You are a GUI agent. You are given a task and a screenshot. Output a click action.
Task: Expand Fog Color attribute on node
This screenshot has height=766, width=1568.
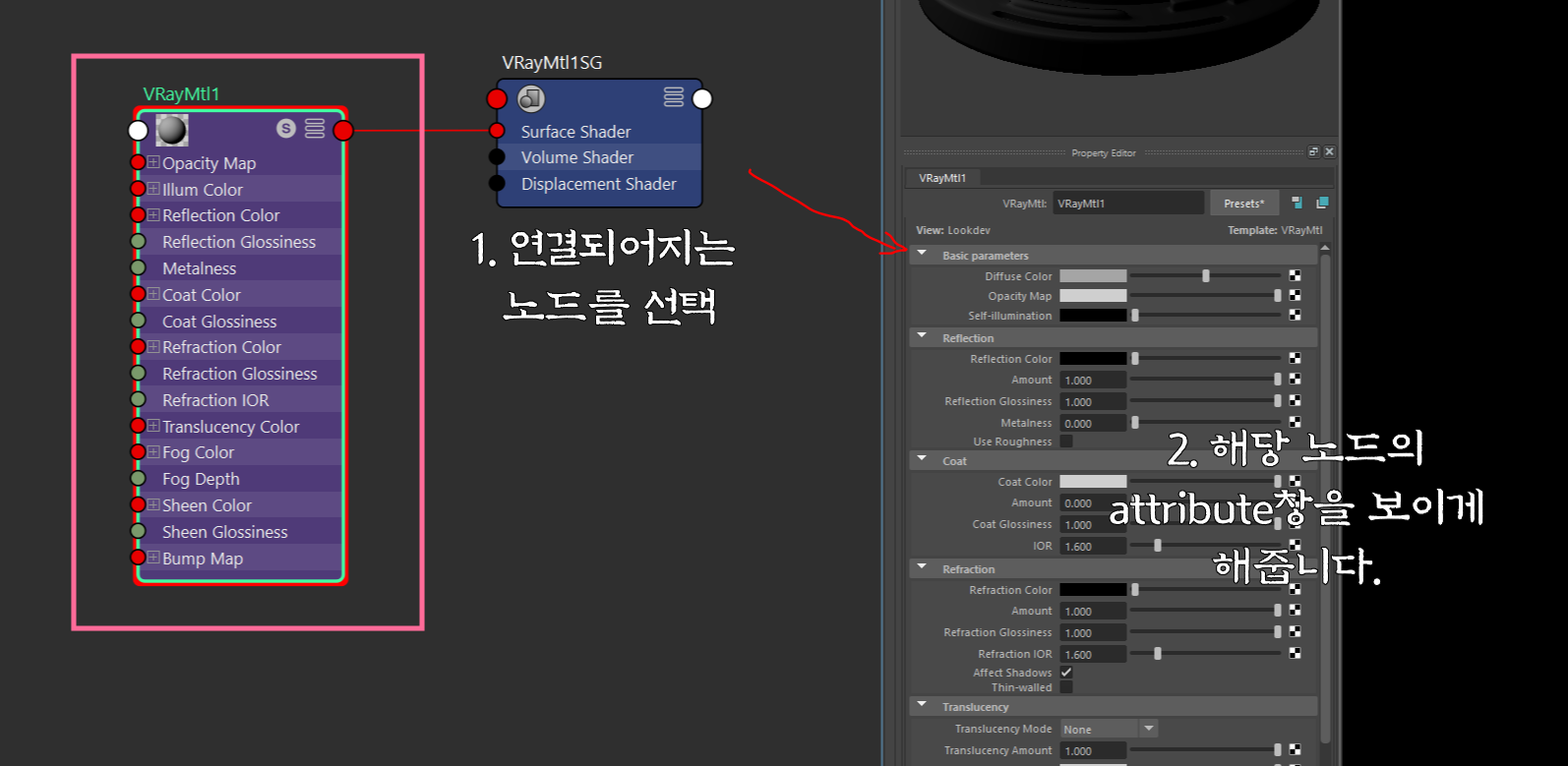tap(153, 451)
